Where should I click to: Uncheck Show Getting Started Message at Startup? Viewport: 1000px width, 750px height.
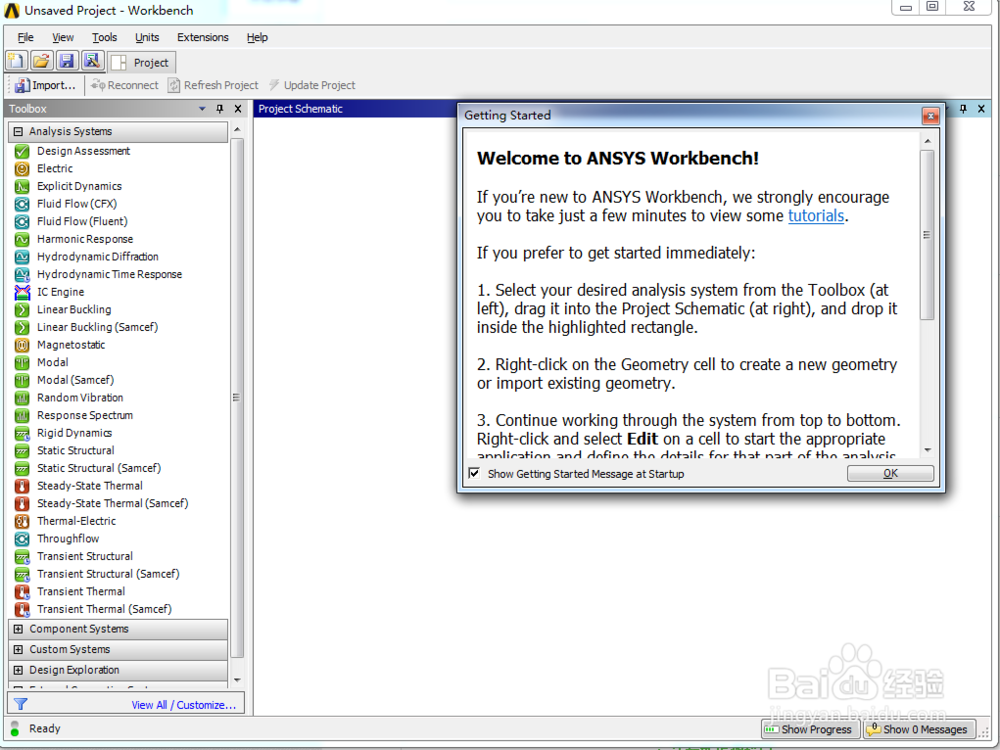point(474,473)
